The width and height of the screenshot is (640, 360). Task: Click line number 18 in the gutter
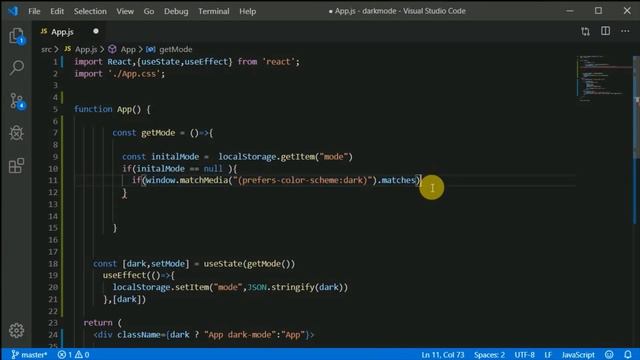tap(53, 264)
